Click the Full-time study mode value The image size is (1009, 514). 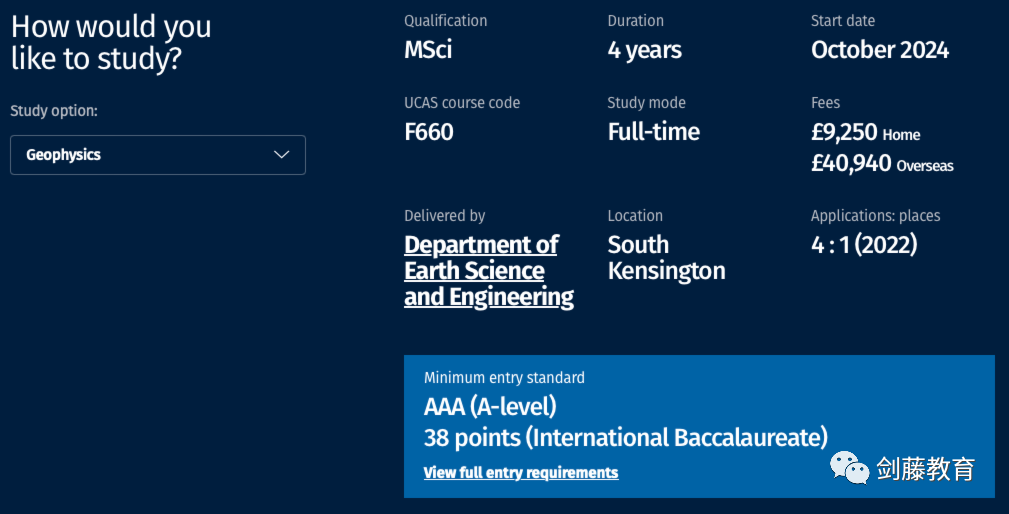pos(654,131)
